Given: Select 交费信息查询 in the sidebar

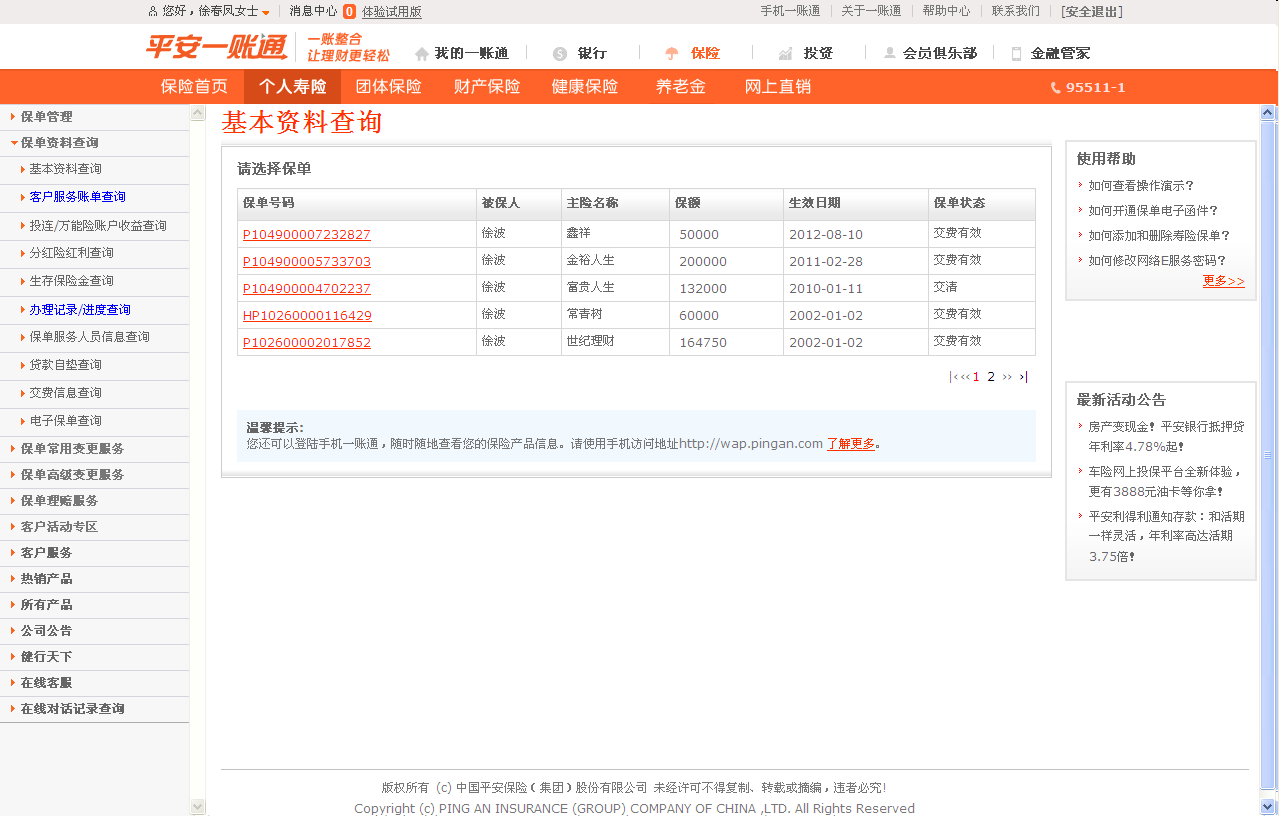Looking at the screenshot, I should 65,393.
